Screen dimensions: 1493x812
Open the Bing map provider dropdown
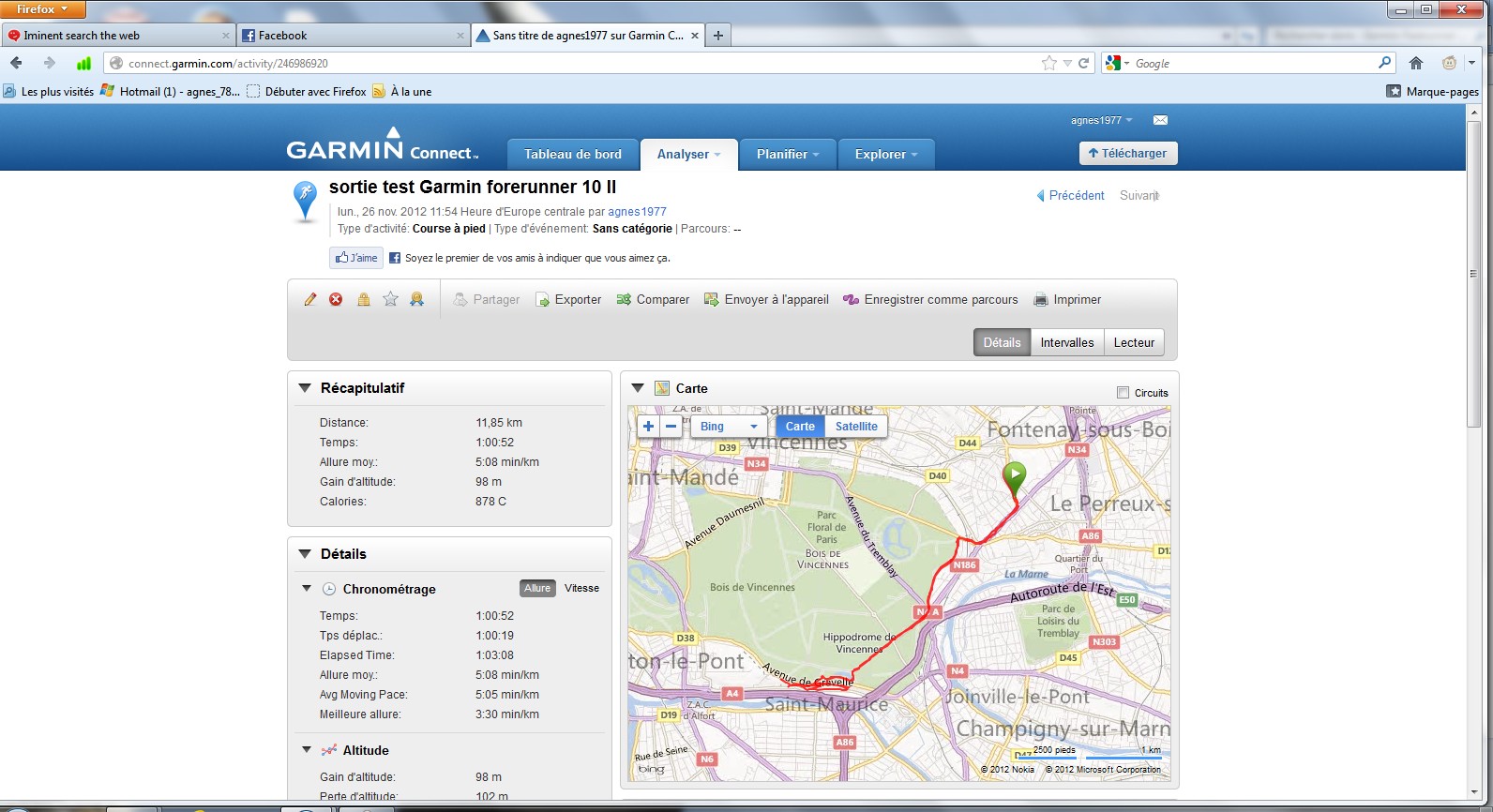tap(729, 426)
